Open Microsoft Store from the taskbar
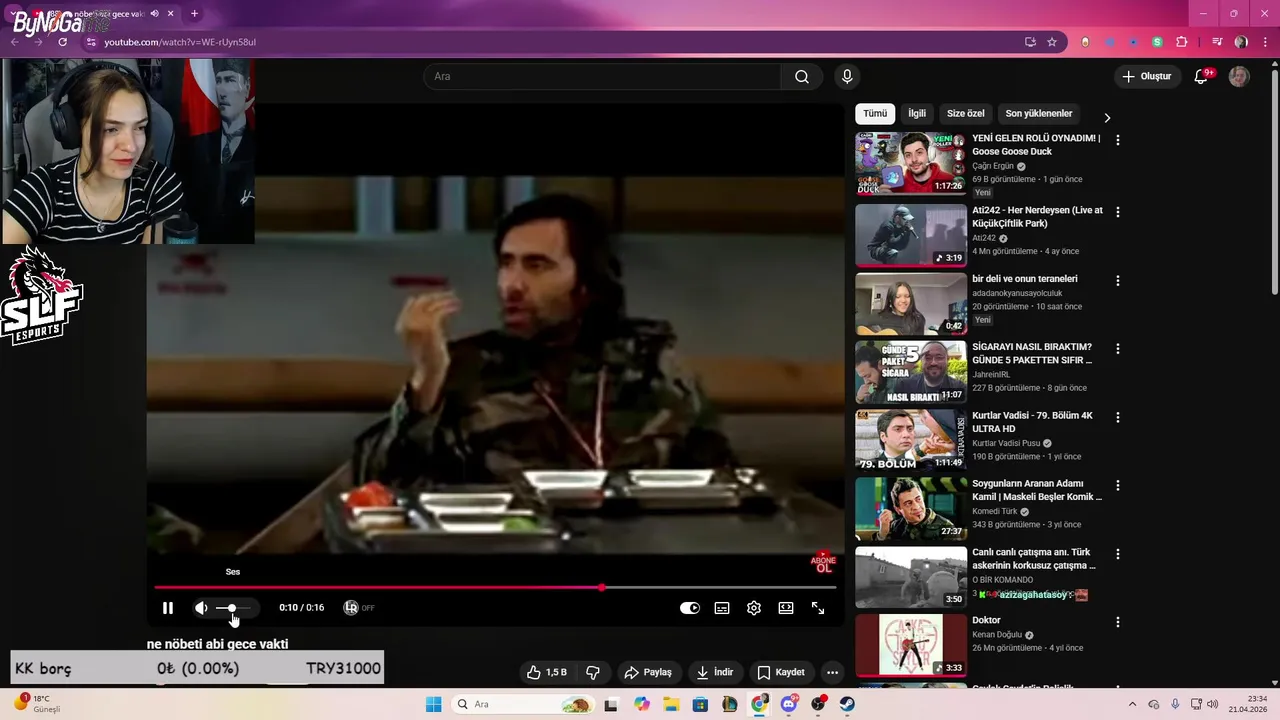1280x720 pixels. (x=700, y=704)
